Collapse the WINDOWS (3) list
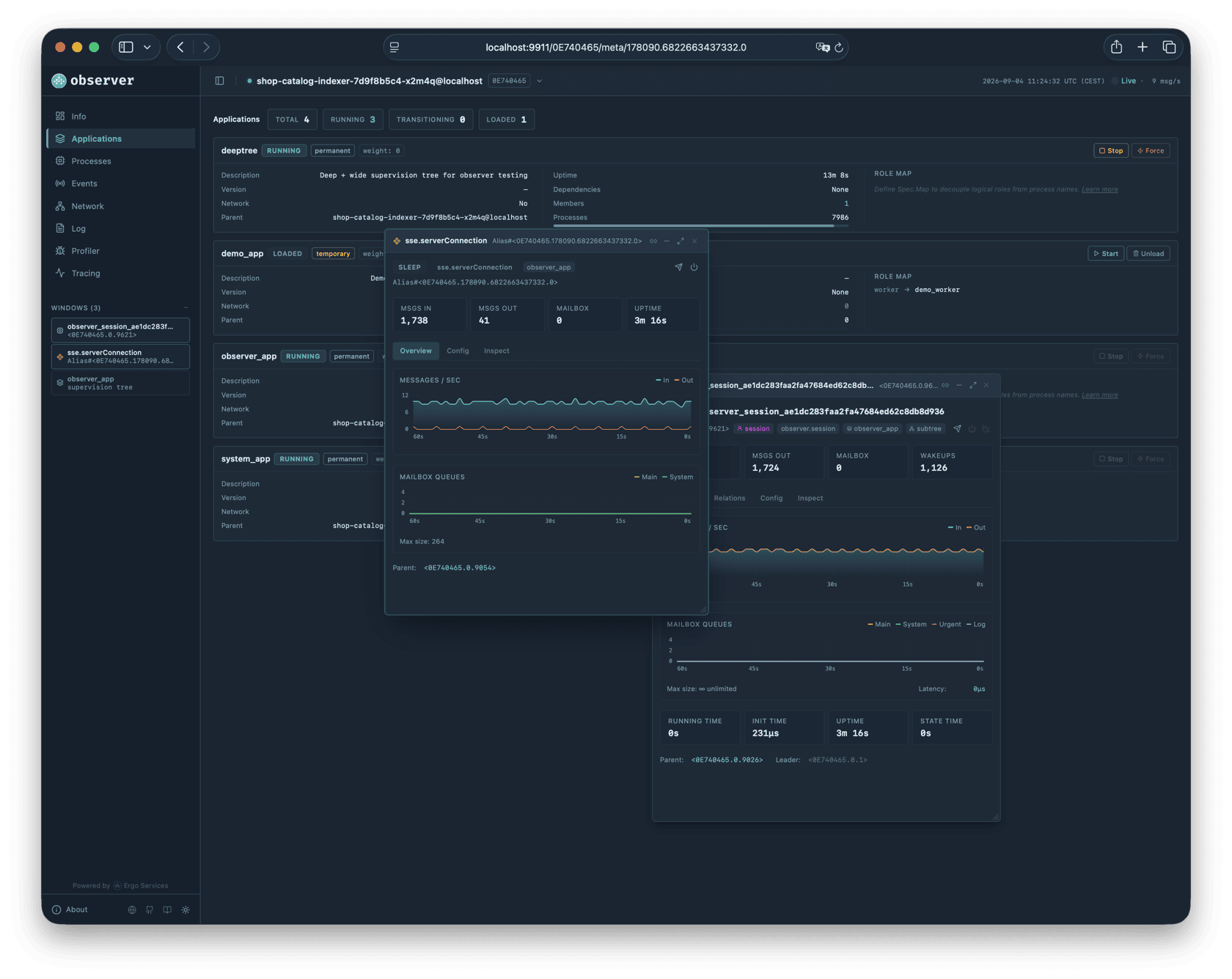1232x979 pixels. tap(186, 308)
